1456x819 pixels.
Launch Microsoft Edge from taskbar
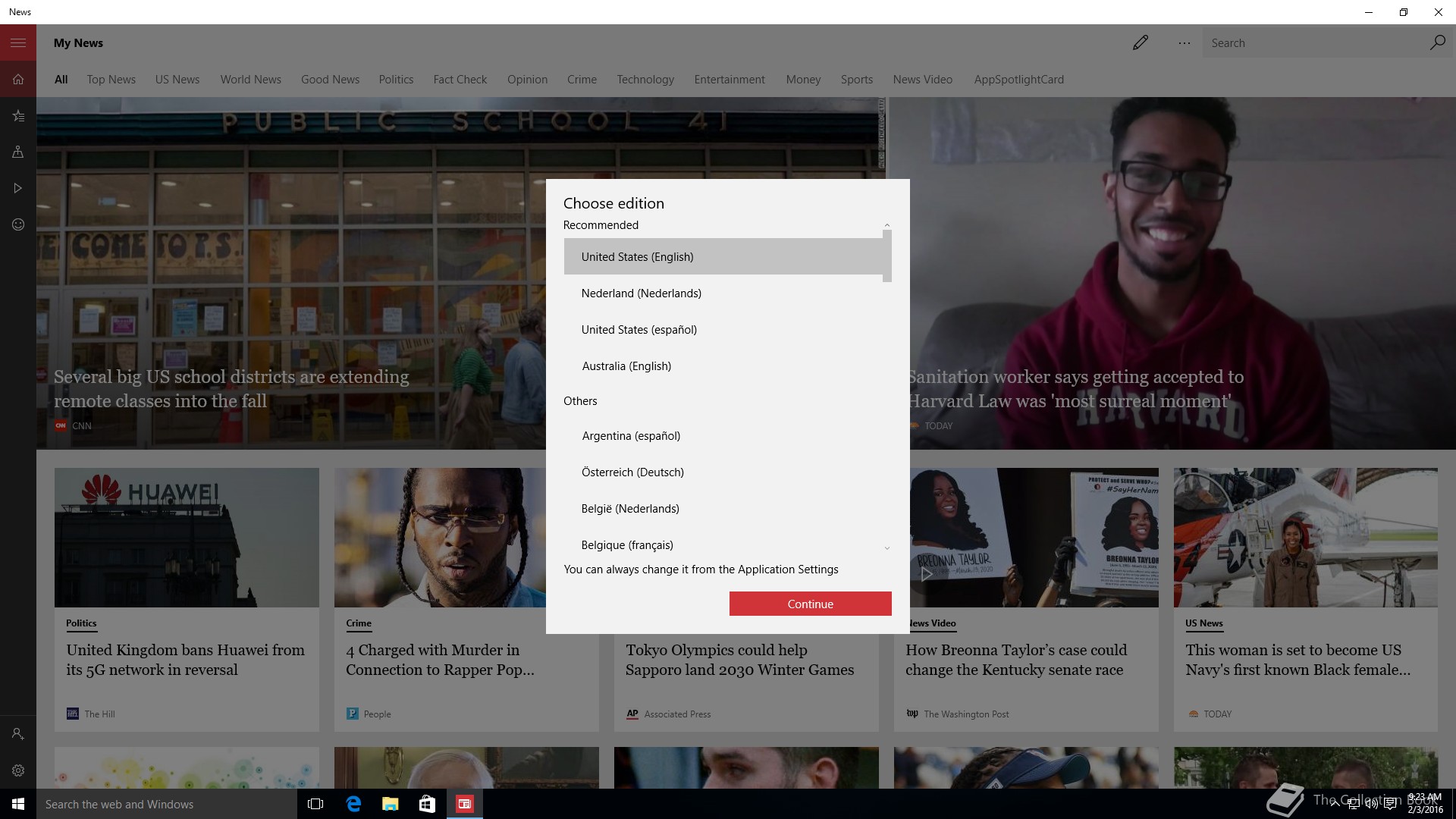point(353,804)
